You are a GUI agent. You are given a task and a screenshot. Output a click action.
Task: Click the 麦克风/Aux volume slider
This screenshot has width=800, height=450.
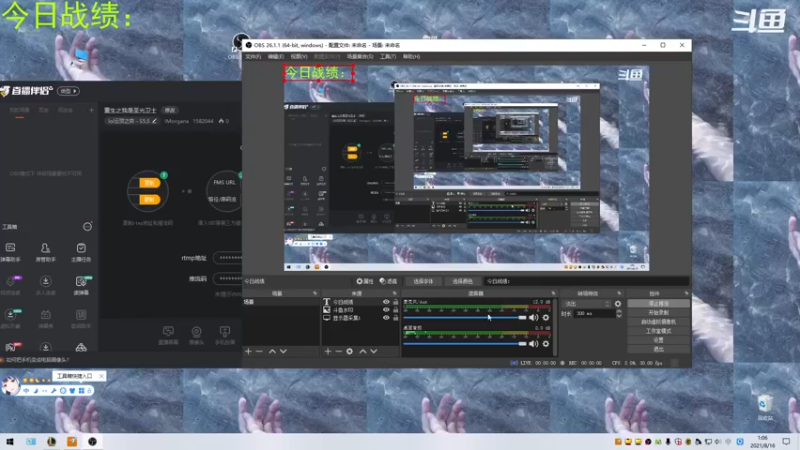(464, 317)
